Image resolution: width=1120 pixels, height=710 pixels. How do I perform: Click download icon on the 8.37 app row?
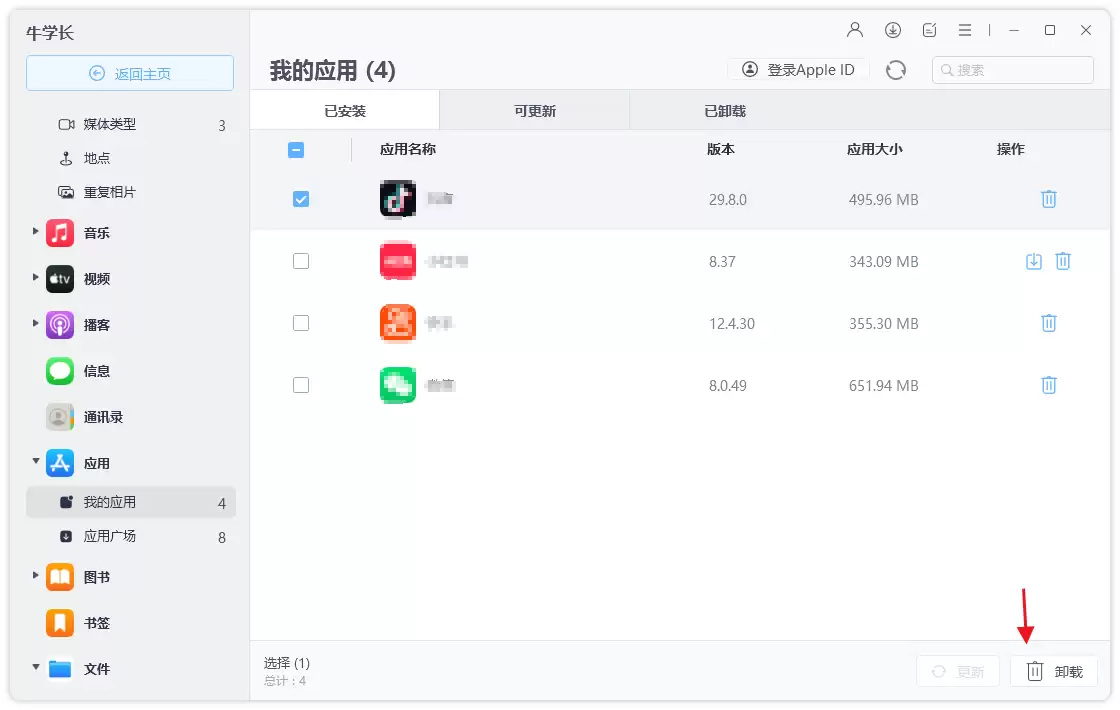(1034, 261)
